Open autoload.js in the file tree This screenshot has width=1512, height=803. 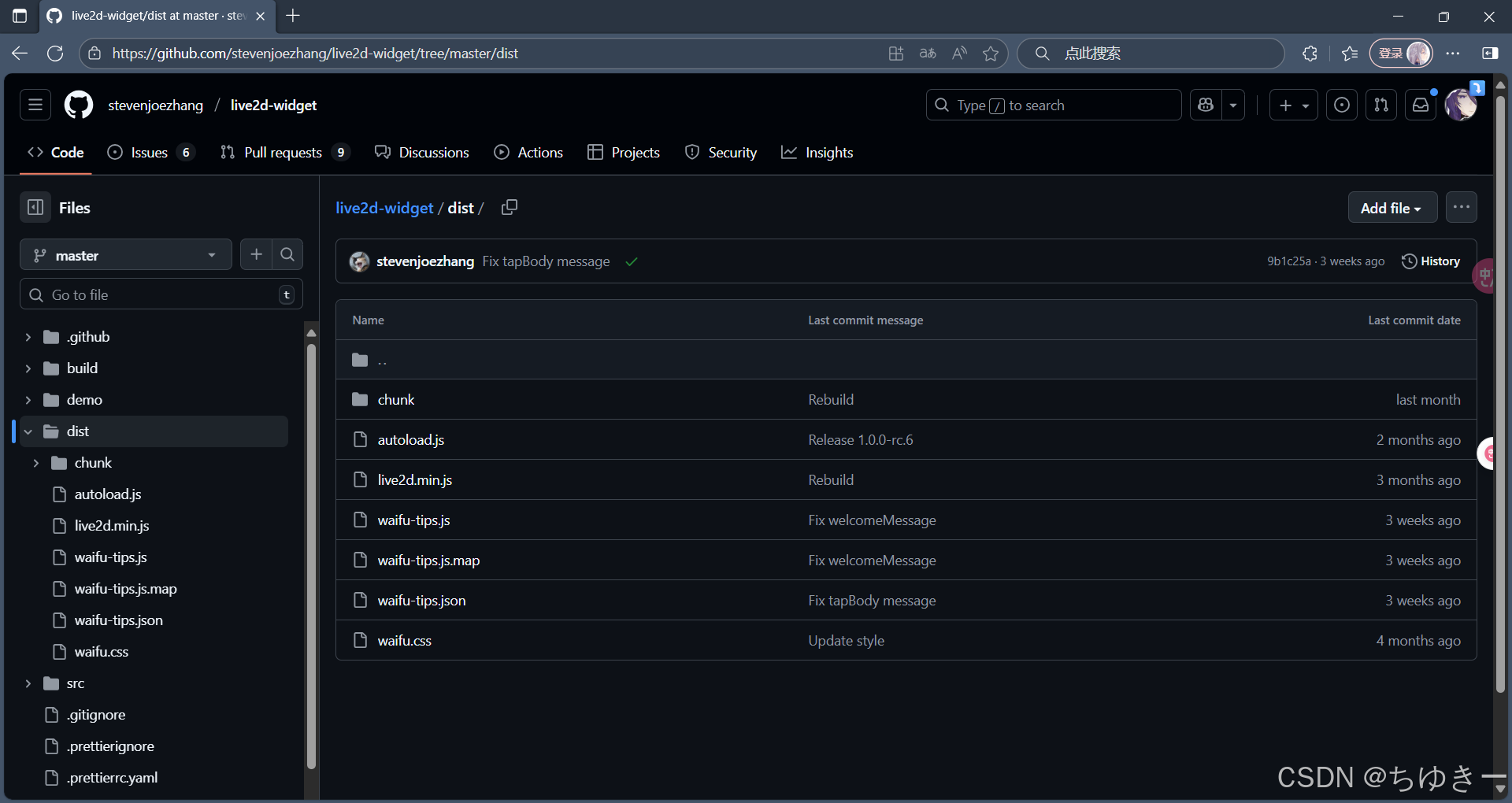tap(108, 494)
